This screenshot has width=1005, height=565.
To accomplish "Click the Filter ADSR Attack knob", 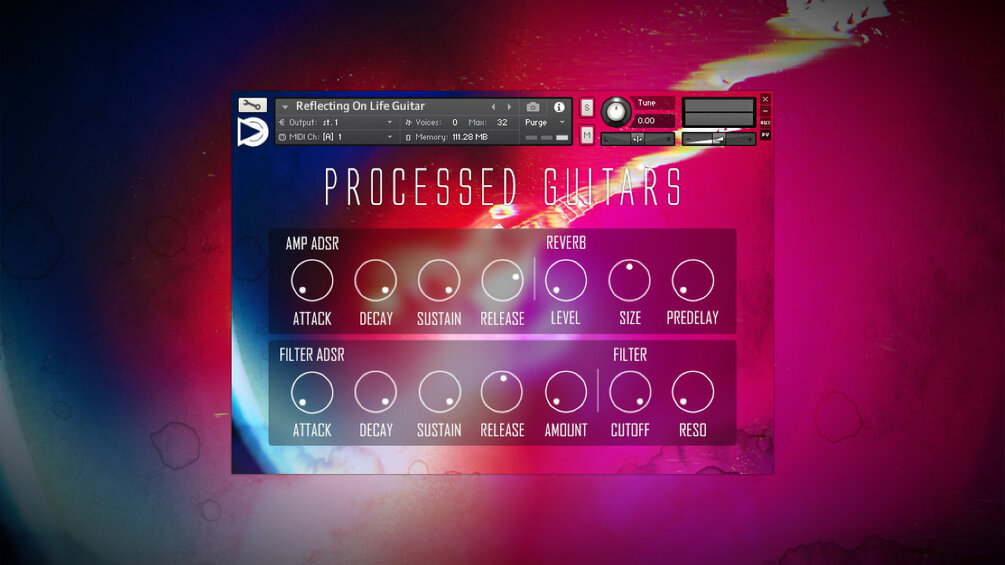I will click(312, 392).
